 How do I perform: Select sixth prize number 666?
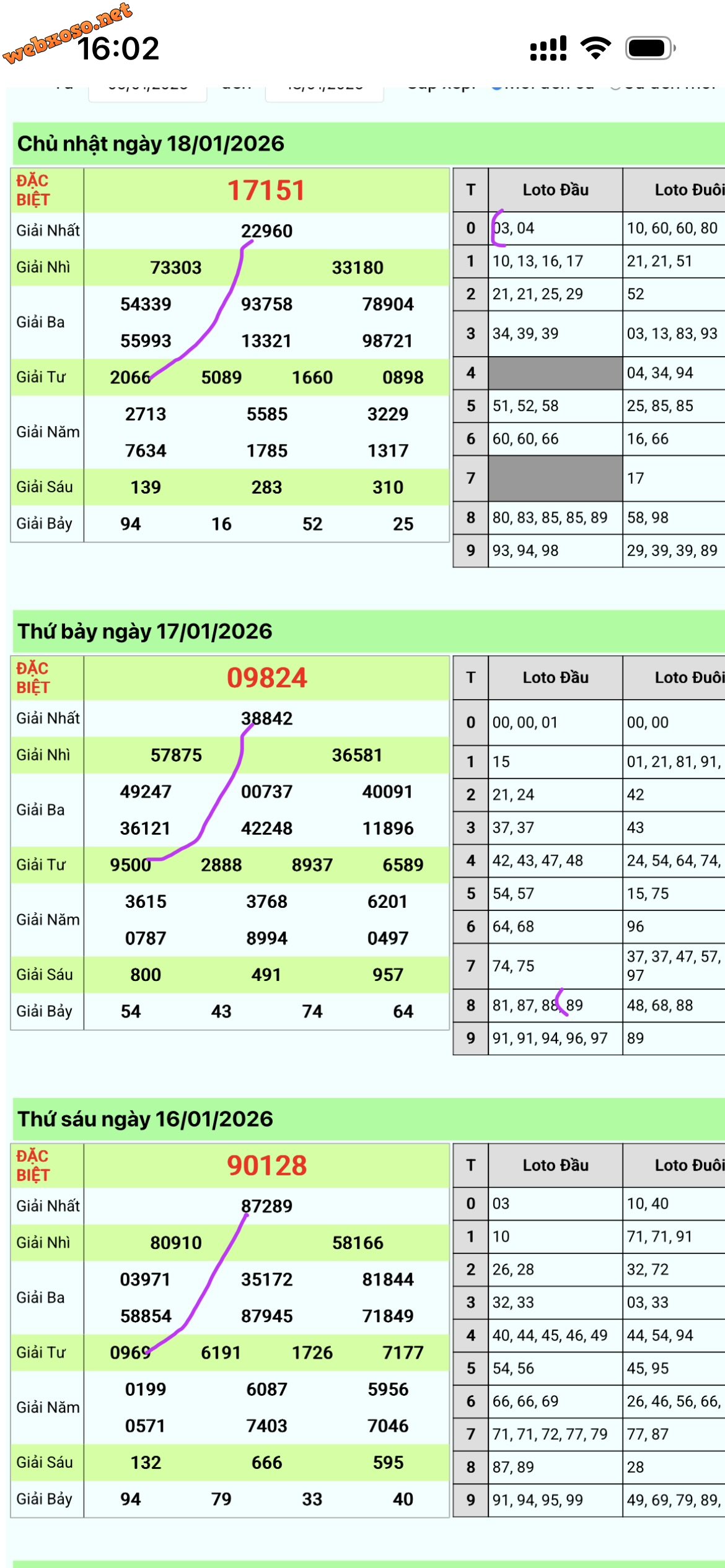coord(266,1462)
